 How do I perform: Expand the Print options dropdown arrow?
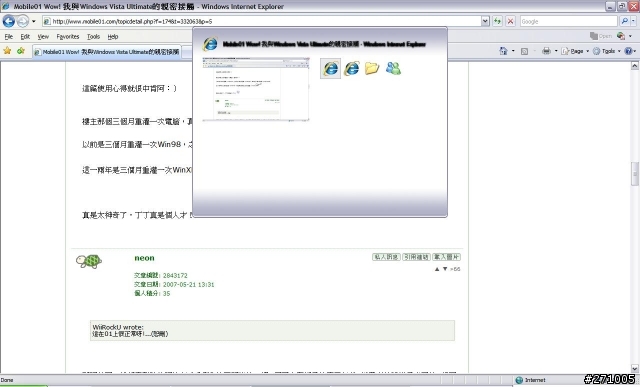556,51
